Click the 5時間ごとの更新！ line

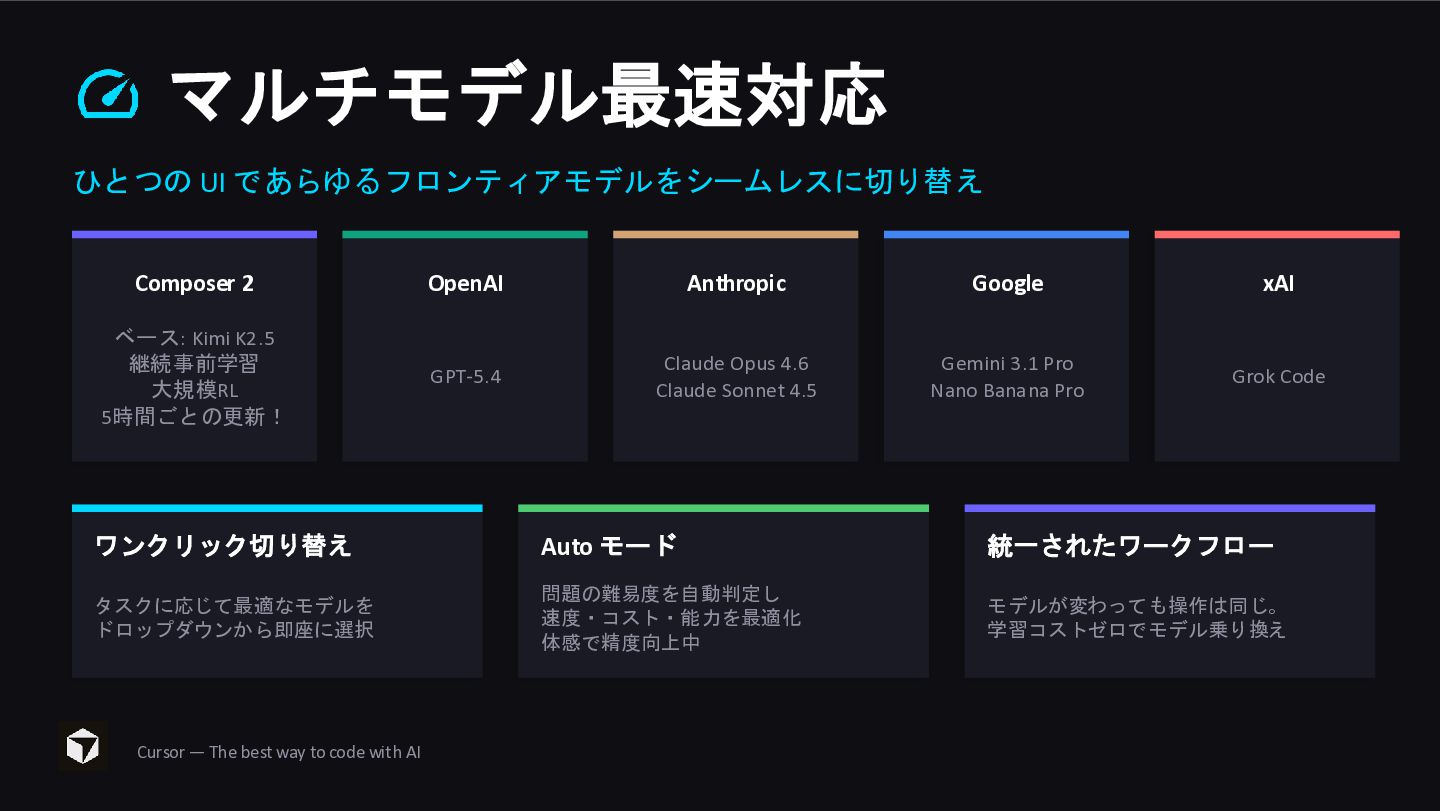pos(194,416)
